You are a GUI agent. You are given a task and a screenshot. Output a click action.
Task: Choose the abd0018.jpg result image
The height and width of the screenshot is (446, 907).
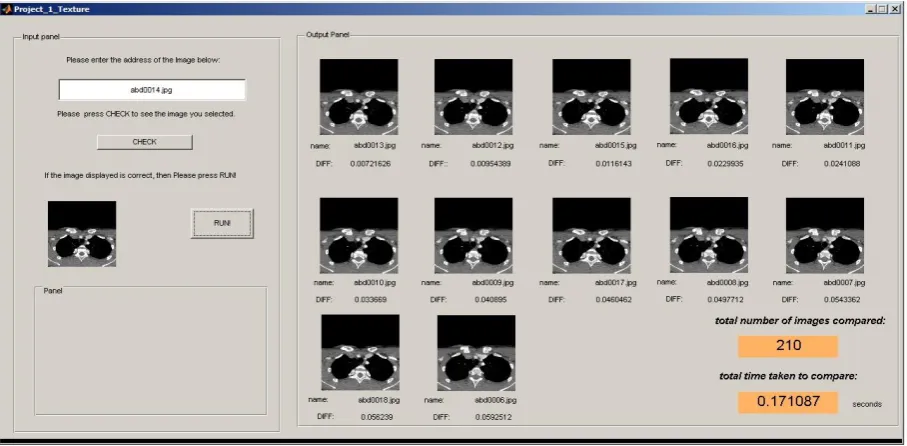pos(360,352)
